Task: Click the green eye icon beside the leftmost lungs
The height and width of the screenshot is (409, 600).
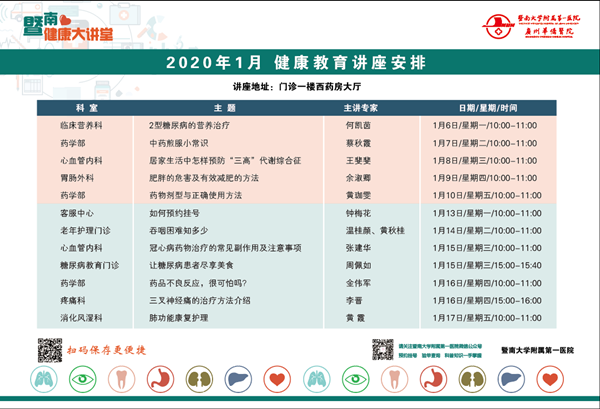Action: (82, 379)
